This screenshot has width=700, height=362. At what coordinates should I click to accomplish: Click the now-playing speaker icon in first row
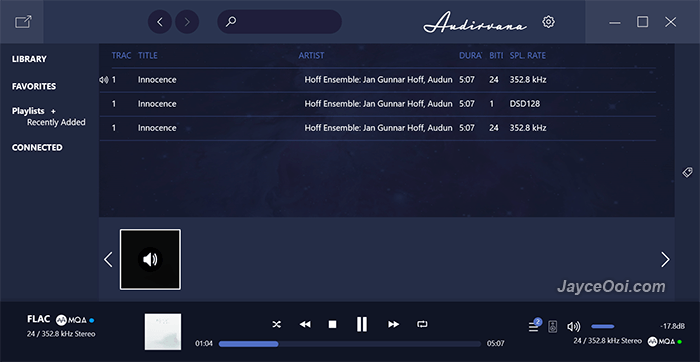click(104, 80)
